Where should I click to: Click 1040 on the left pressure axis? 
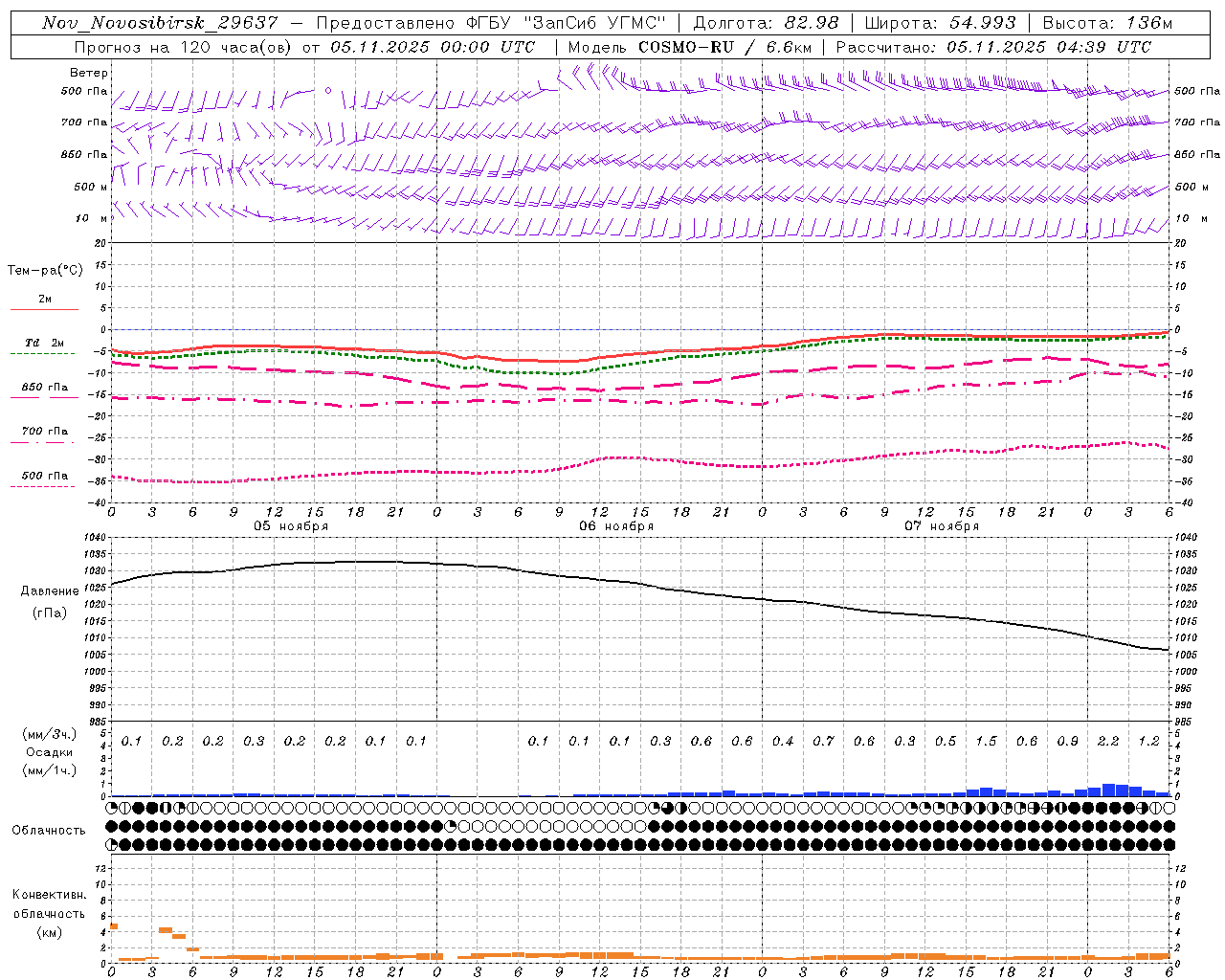coord(97,538)
